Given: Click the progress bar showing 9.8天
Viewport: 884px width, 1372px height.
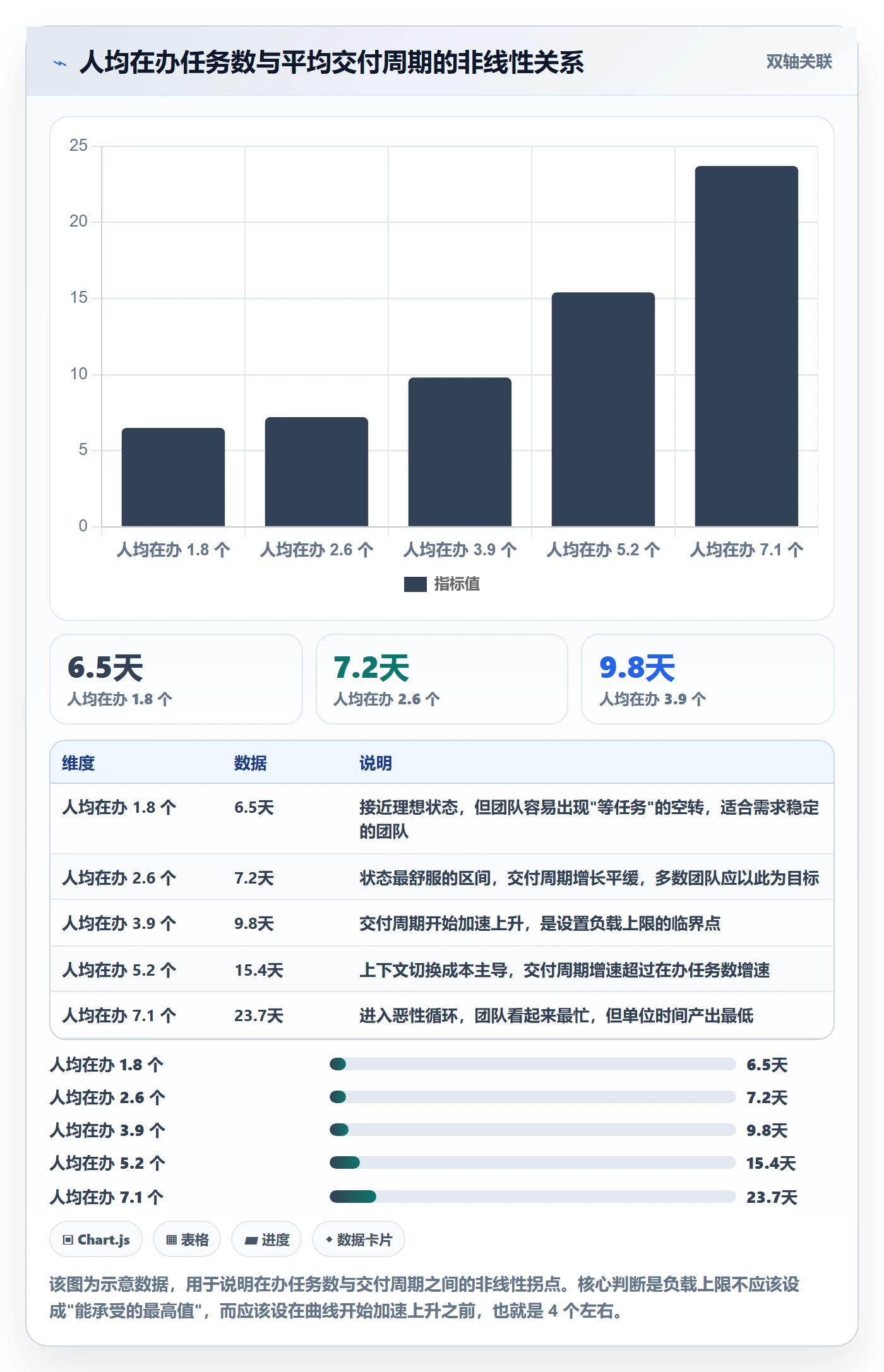Looking at the screenshot, I should pyautogui.click(x=532, y=1130).
